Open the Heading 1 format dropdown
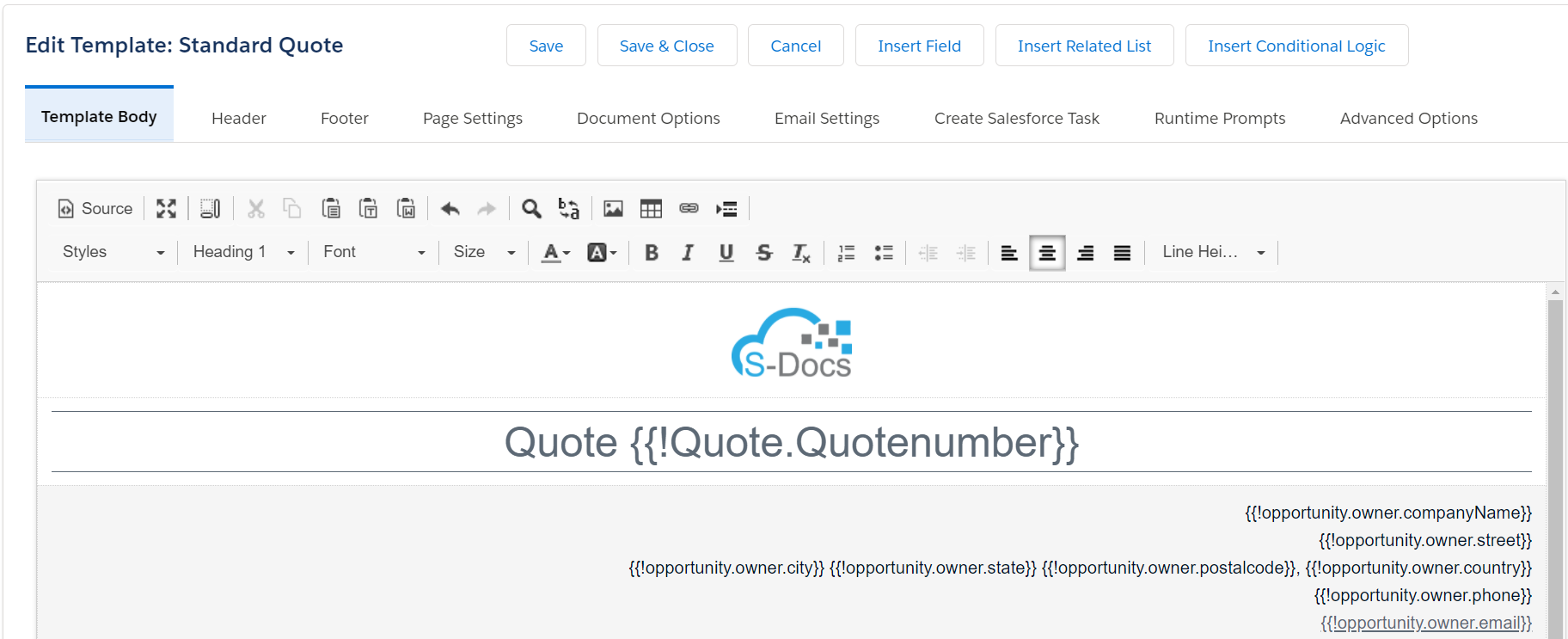Screen dimensions: 1568x639 (244, 252)
